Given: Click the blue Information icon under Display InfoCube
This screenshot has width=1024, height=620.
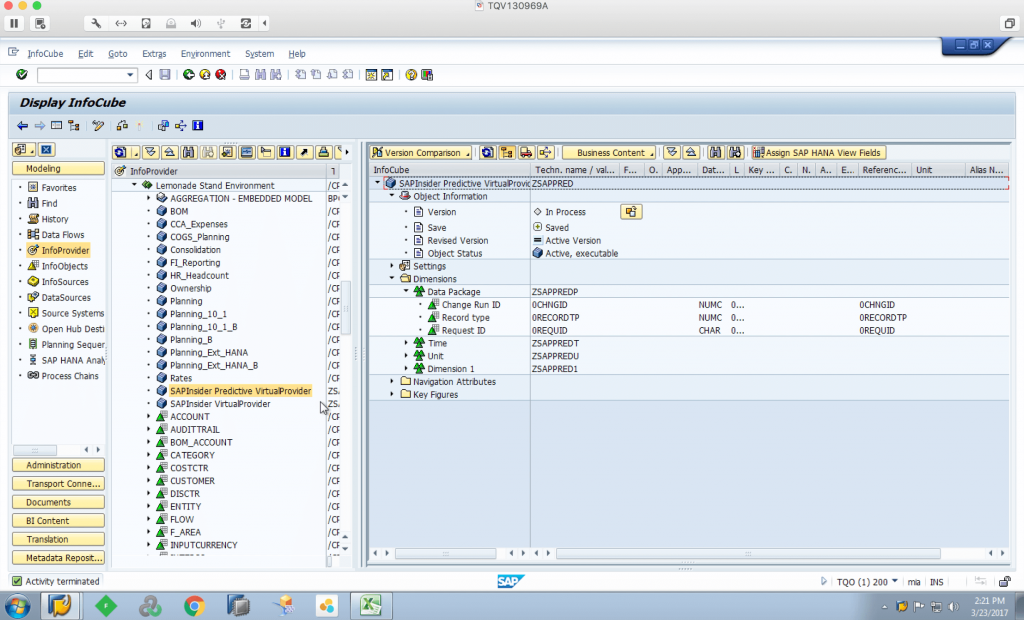Looking at the screenshot, I should pos(198,125).
